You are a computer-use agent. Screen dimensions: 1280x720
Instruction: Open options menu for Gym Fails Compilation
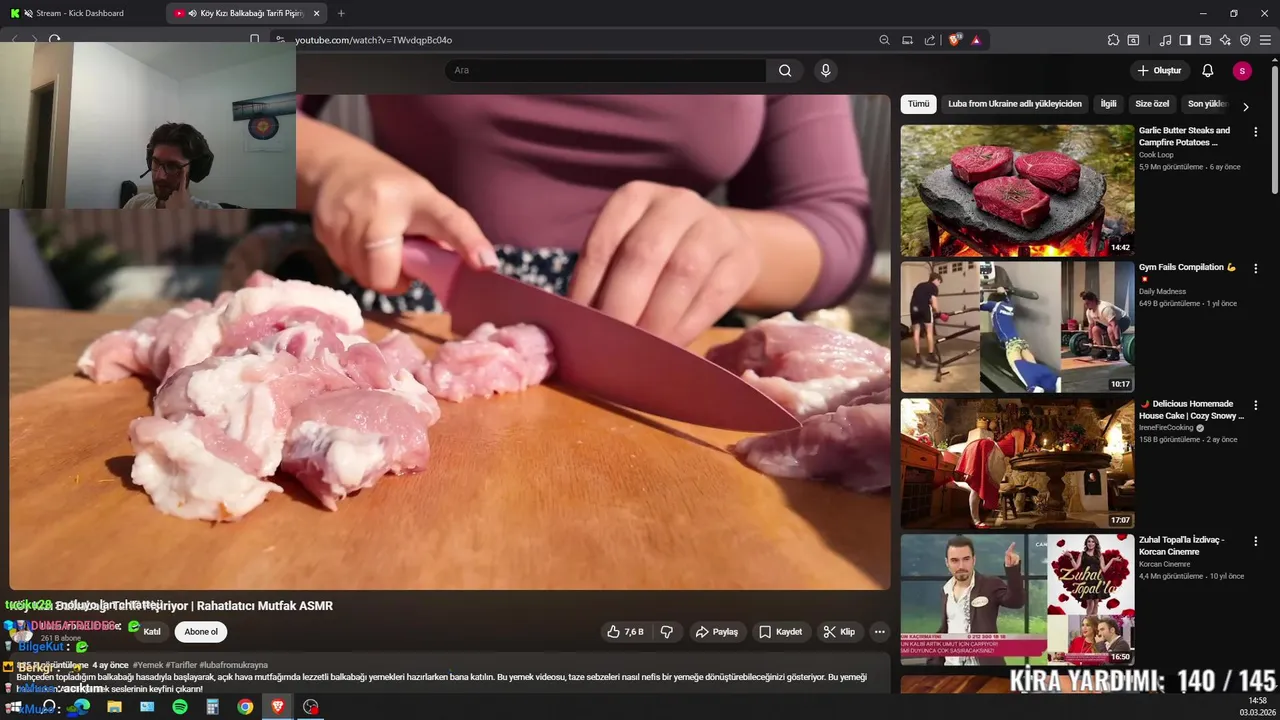pos(1255,268)
